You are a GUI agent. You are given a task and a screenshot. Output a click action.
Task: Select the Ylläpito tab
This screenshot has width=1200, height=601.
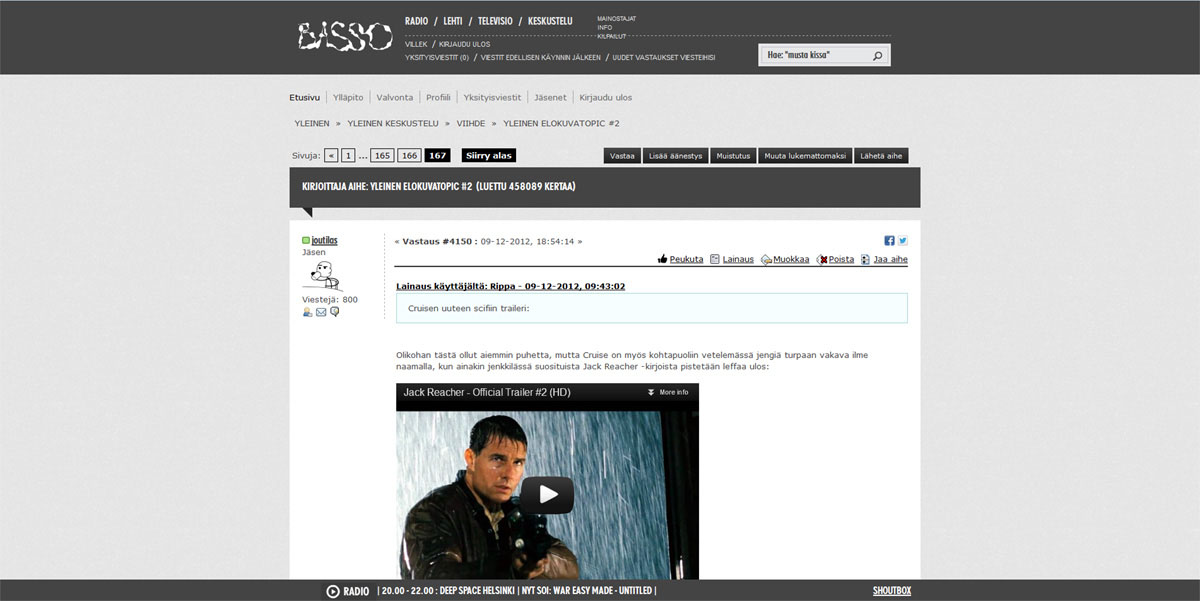pyautogui.click(x=348, y=97)
